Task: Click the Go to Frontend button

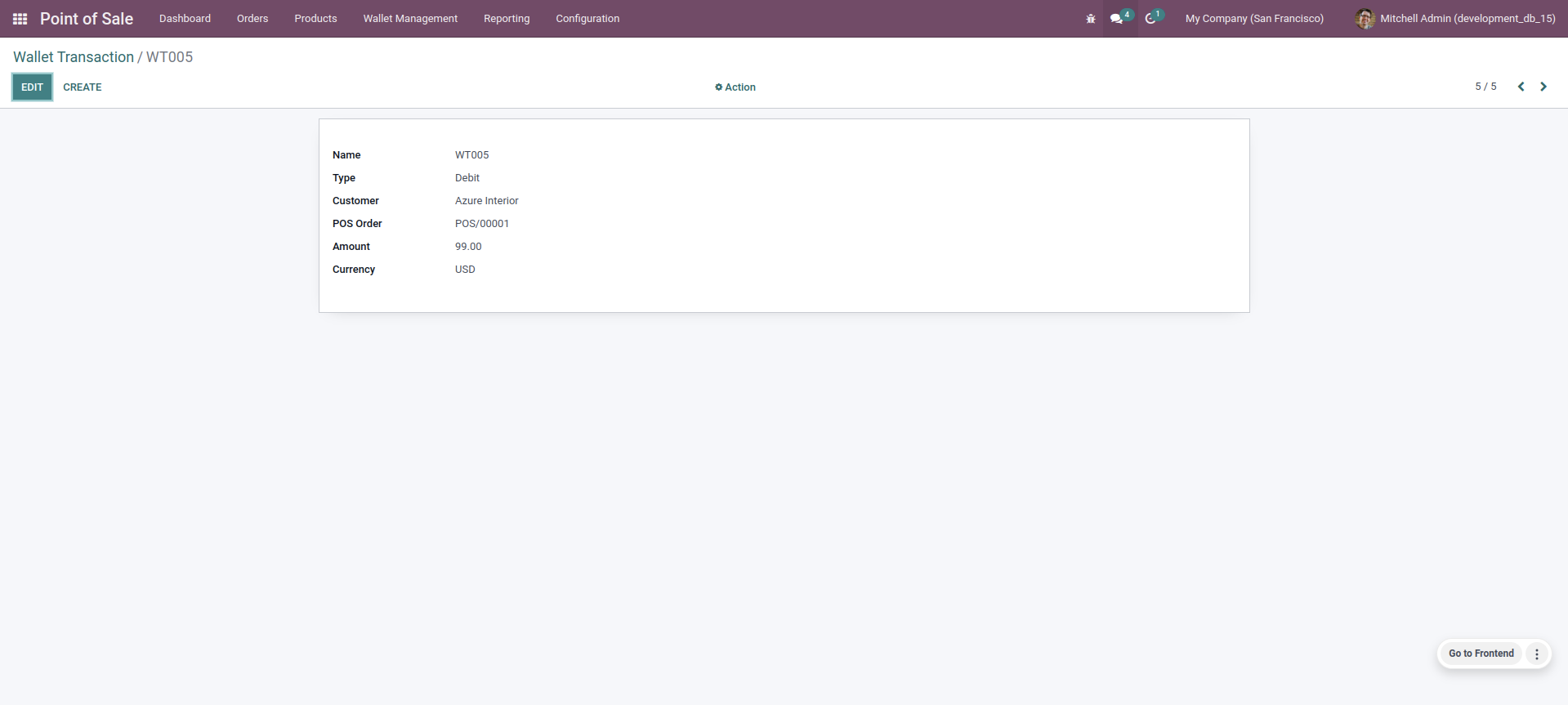Action: (1481, 654)
